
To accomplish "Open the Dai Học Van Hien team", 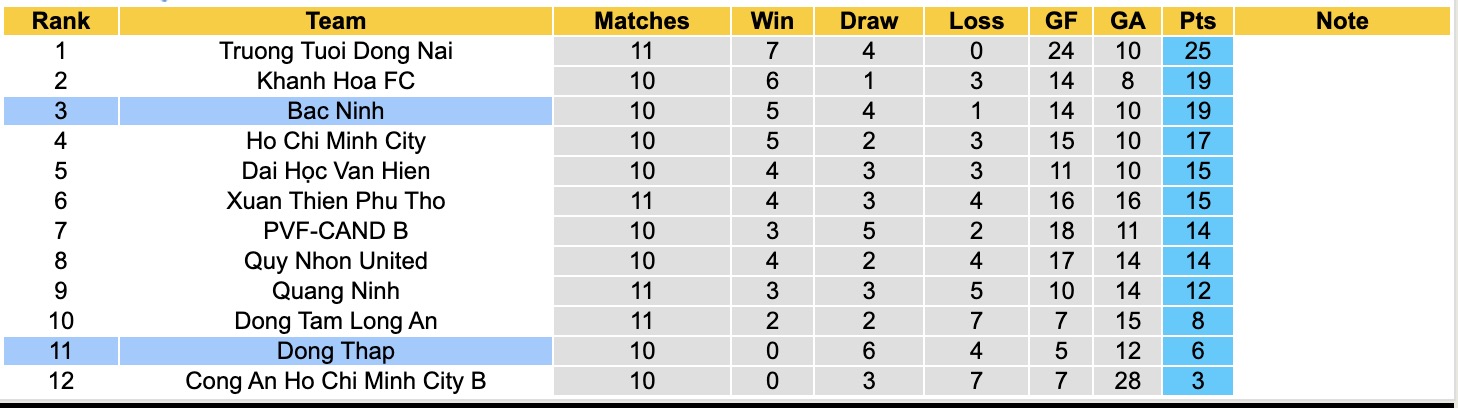I will (336, 171).
